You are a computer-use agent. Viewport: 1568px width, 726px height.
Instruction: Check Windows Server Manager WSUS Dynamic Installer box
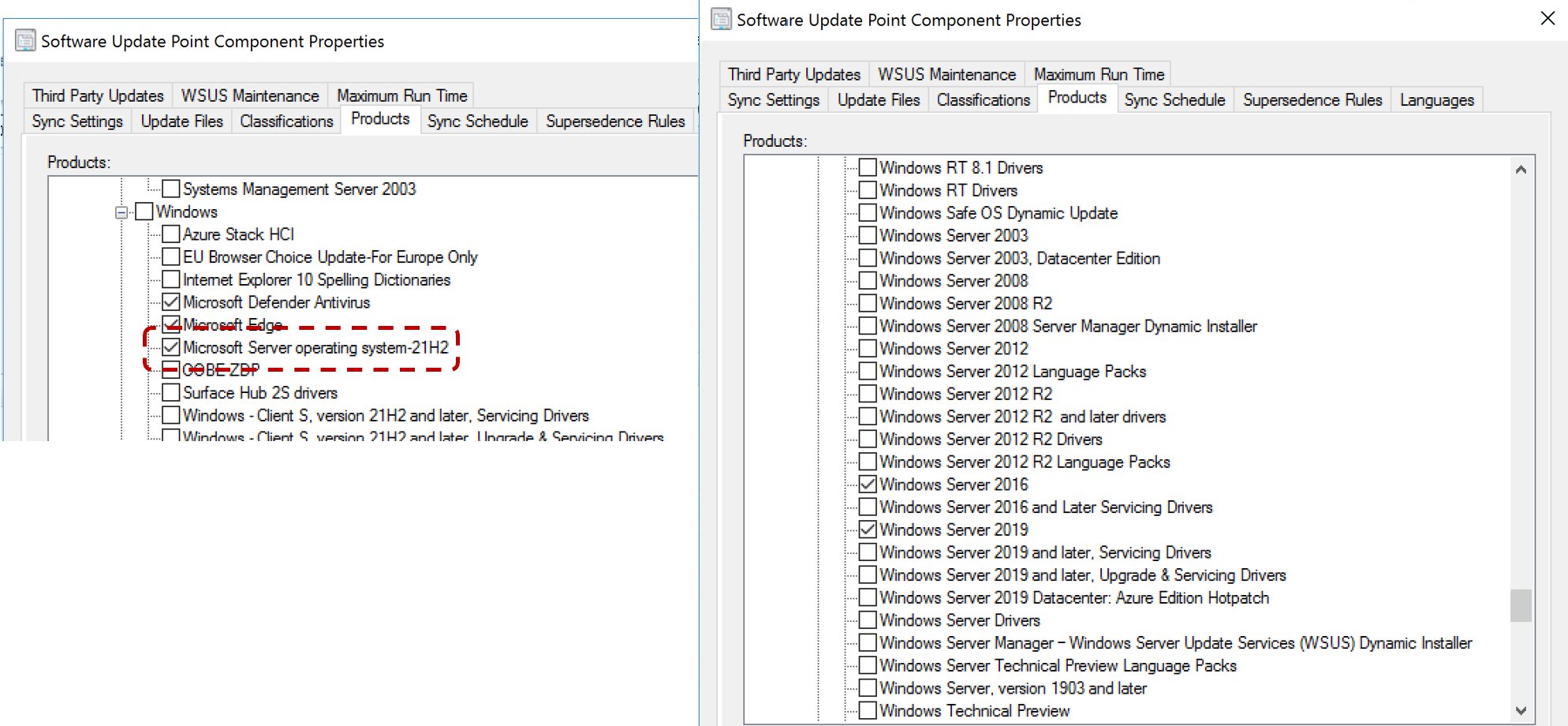point(868,643)
